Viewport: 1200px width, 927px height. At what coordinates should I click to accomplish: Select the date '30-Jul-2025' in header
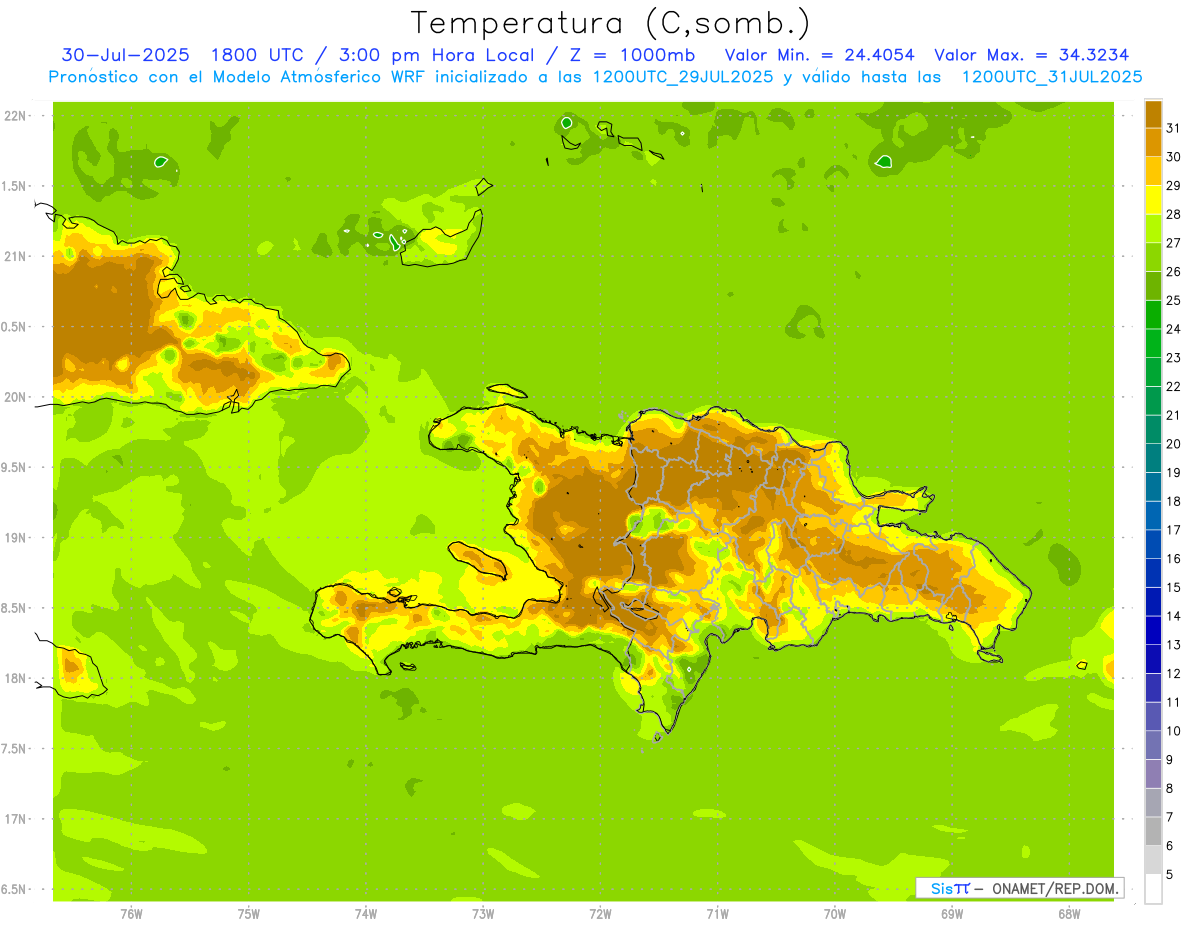click(x=126, y=55)
